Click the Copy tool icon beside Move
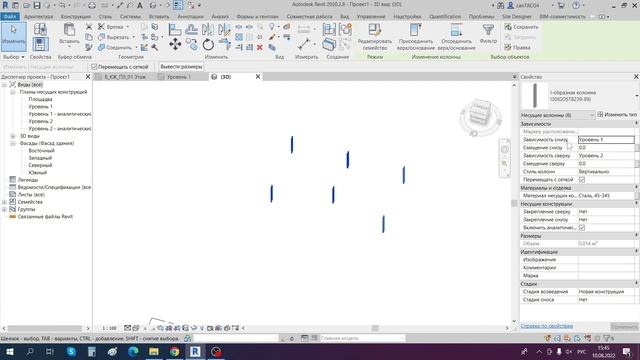Image resolution: width=640 pixels, height=360 pixels. tap(191, 44)
